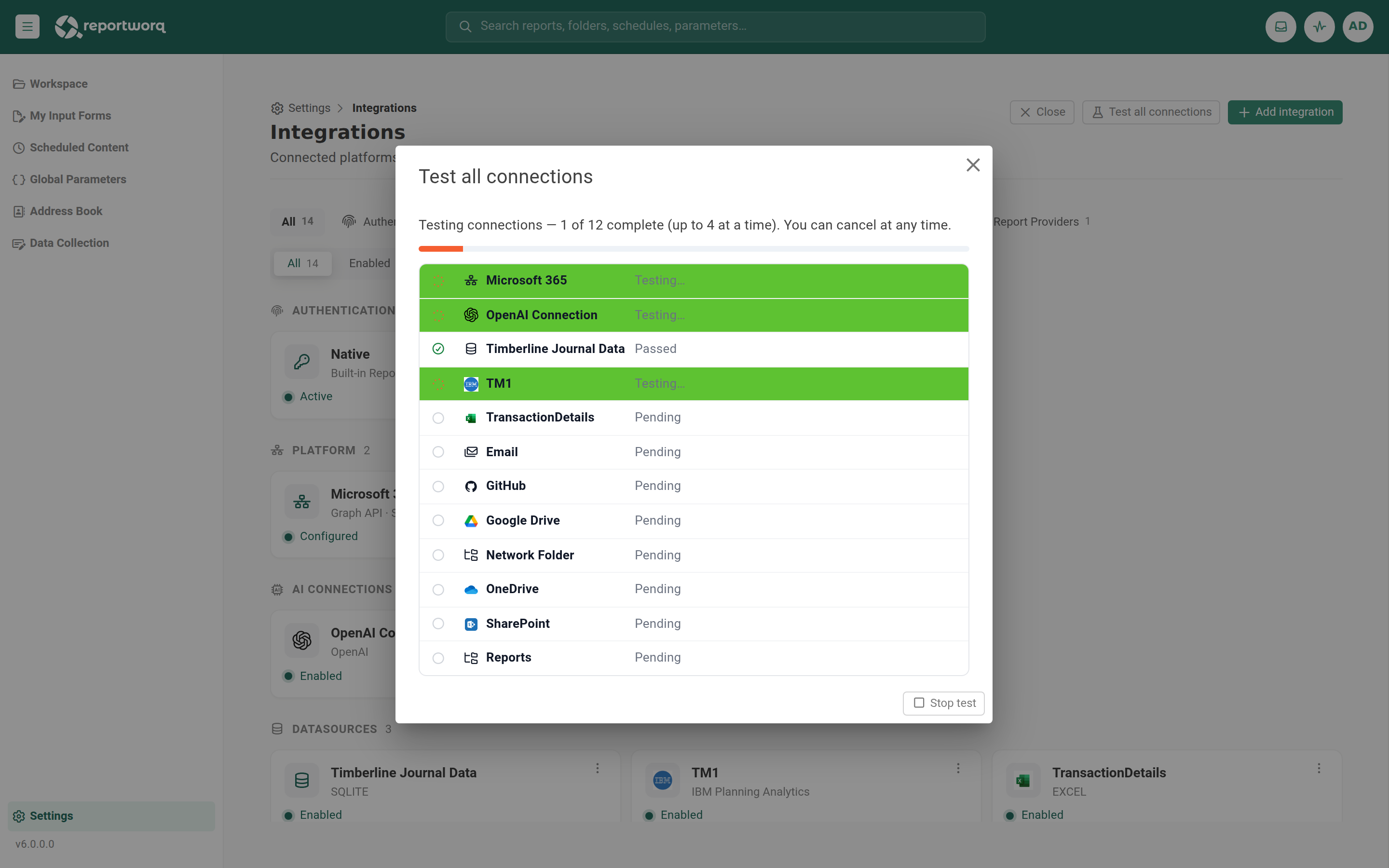The width and height of the screenshot is (1389, 868).
Task: Open Settings in the sidebar
Action: [x=111, y=816]
